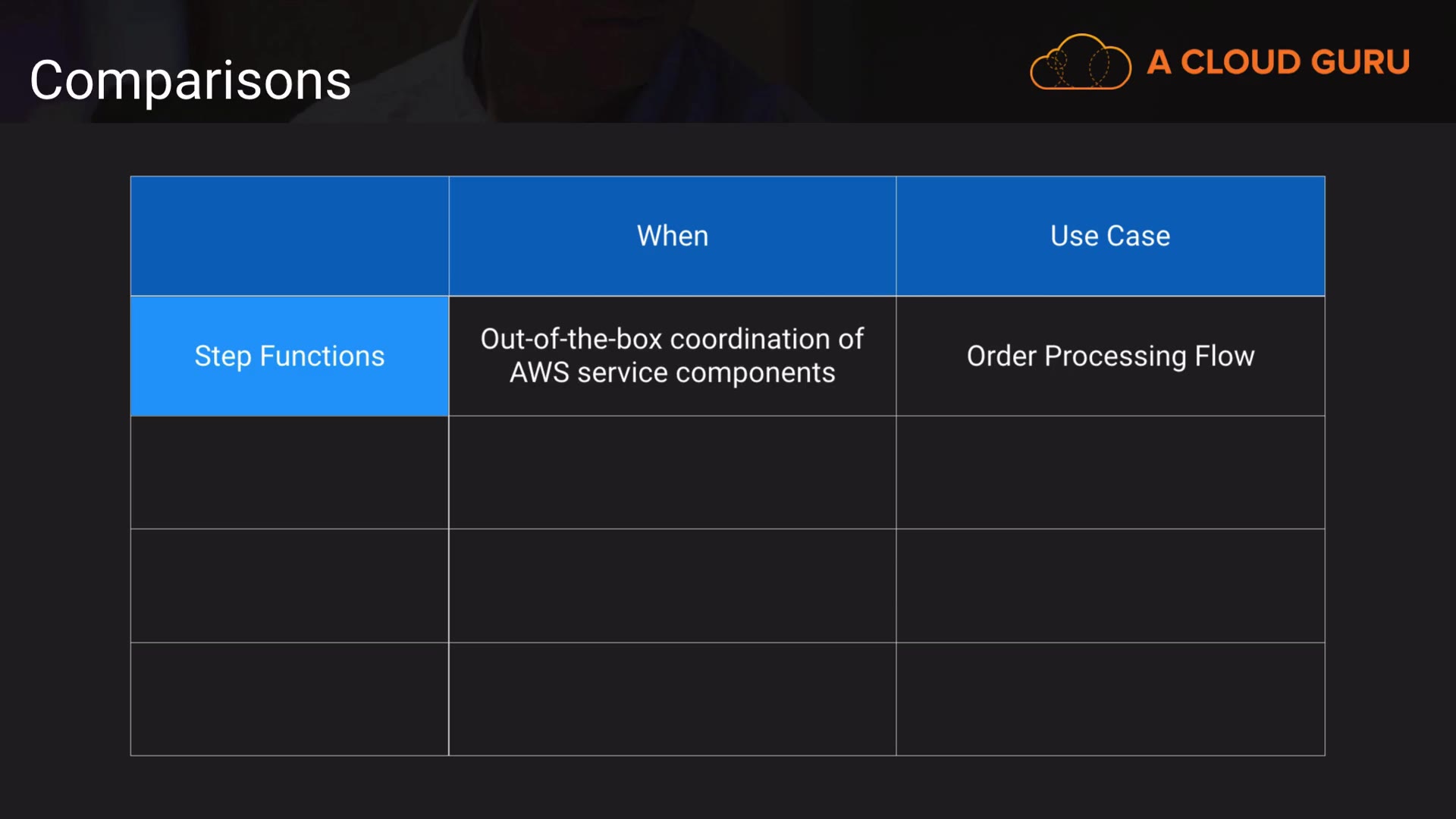The height and width of the screenshot is (819, 1456).
Task: Select the third row's empty "When" cell
Action: (x=672, y=585)
